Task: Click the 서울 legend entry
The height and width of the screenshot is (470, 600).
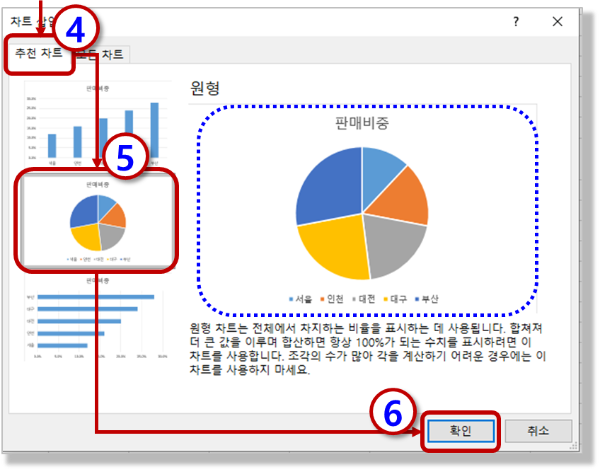Action: click(x=301, y=299)
